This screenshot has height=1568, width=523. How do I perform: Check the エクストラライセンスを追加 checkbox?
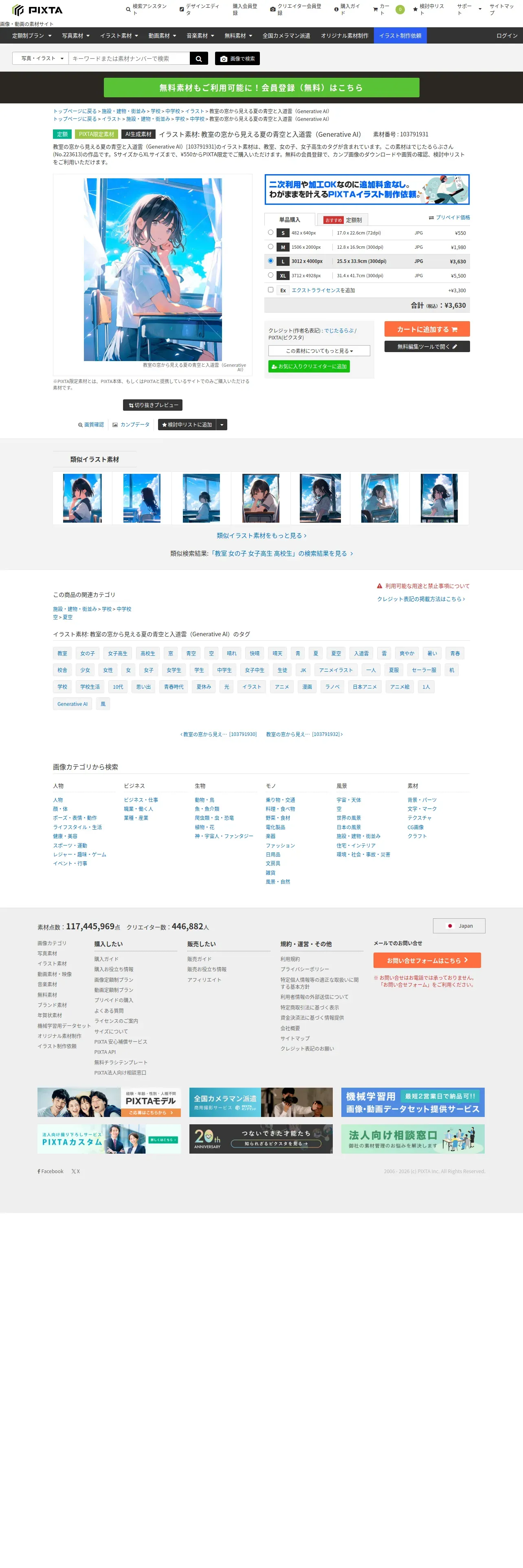click(x=270, y=290)
